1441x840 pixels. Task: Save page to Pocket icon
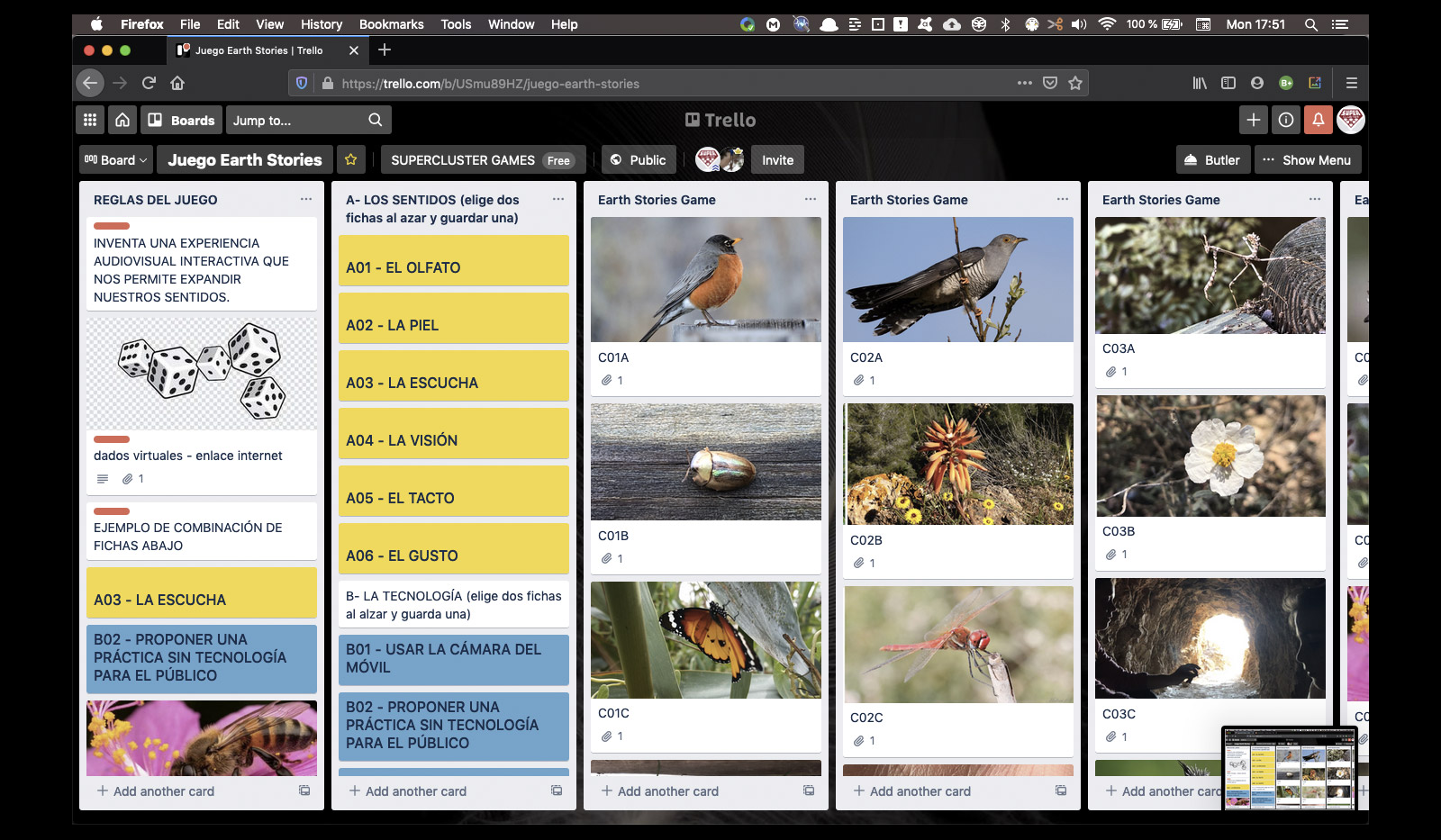point(1050,83)
